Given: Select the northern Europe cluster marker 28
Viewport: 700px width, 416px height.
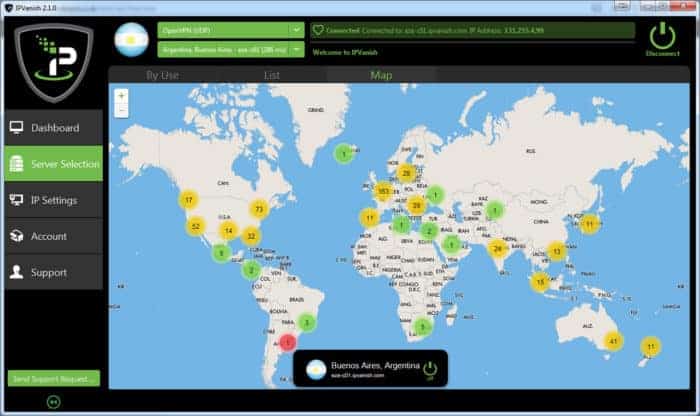Looking at the screenshot, I should coord(406,173).
